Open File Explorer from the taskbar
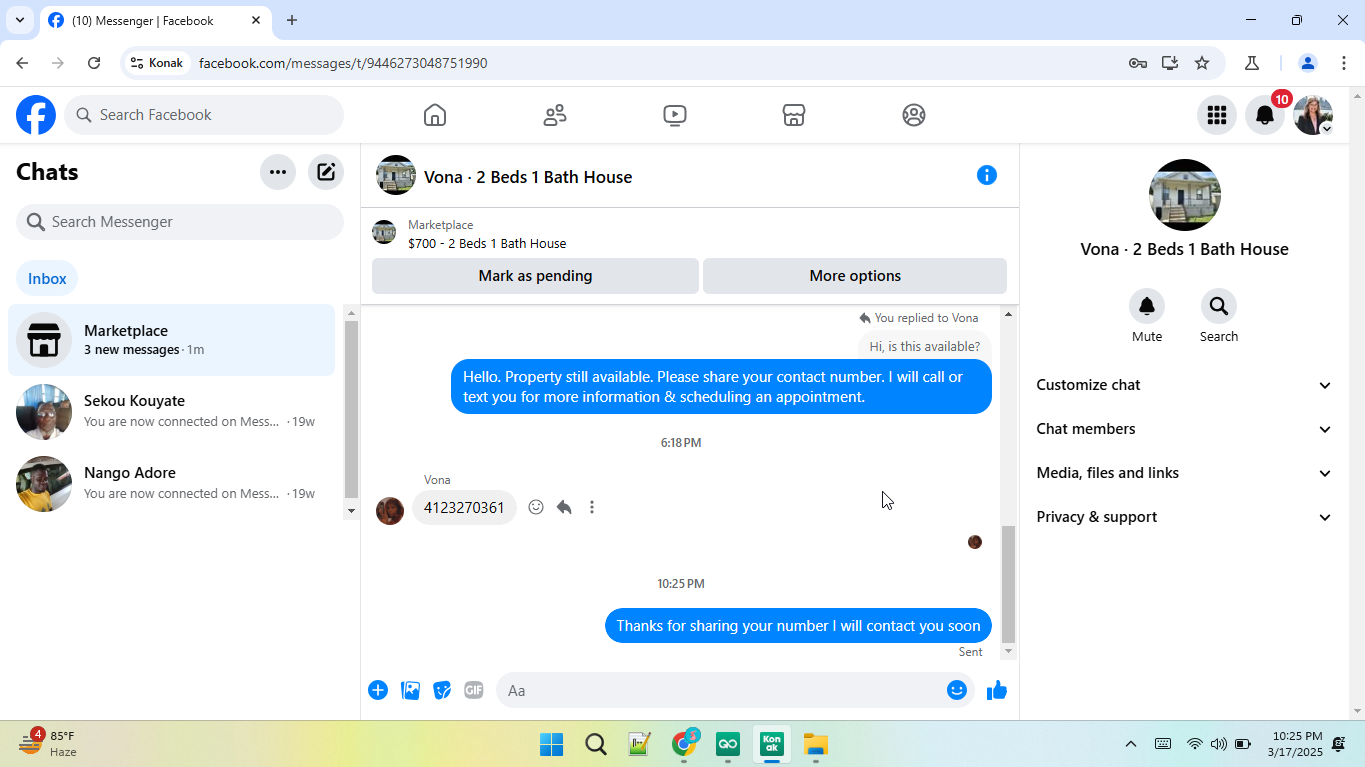This screenshot has height=767, width=1365. point(816,744)
